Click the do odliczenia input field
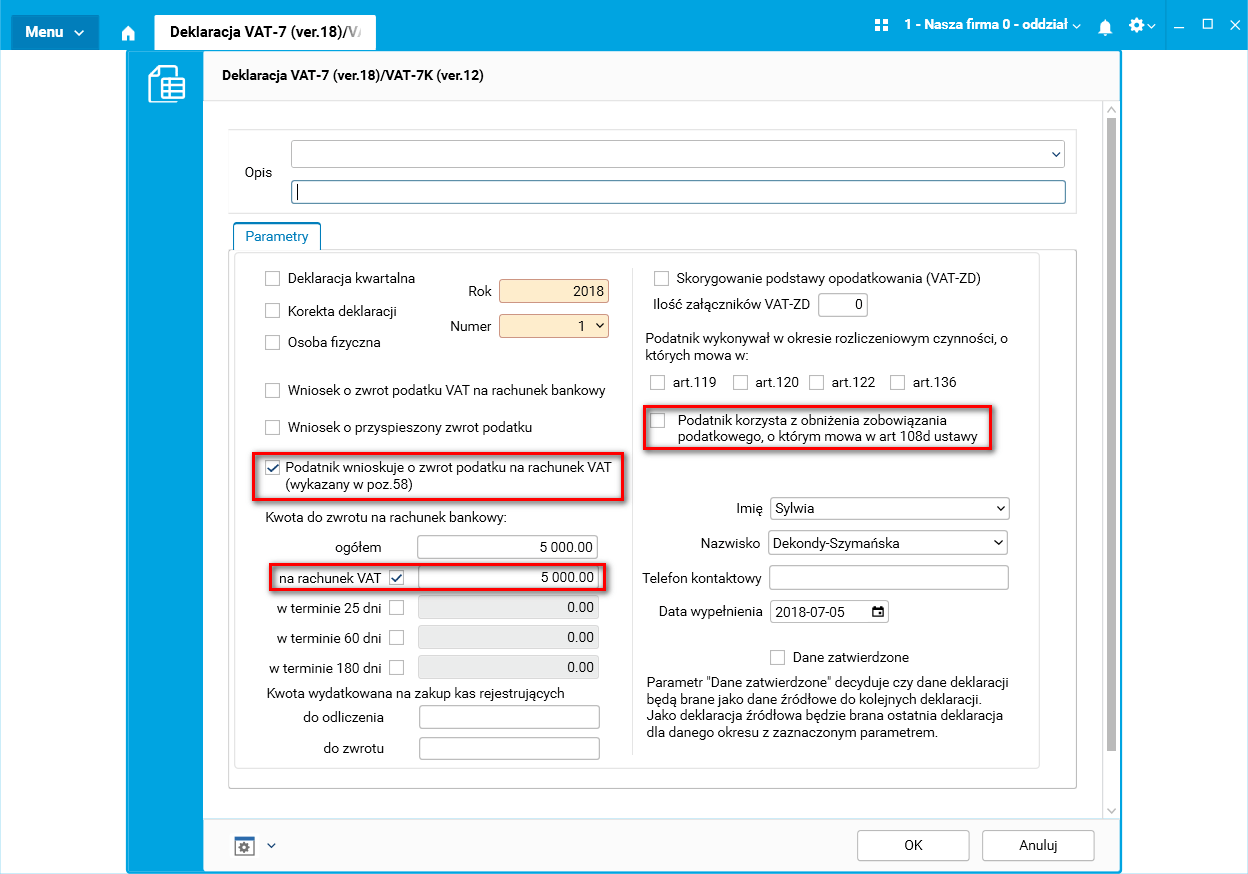Screen dimensions: 1248x874 tap(509, 717)
